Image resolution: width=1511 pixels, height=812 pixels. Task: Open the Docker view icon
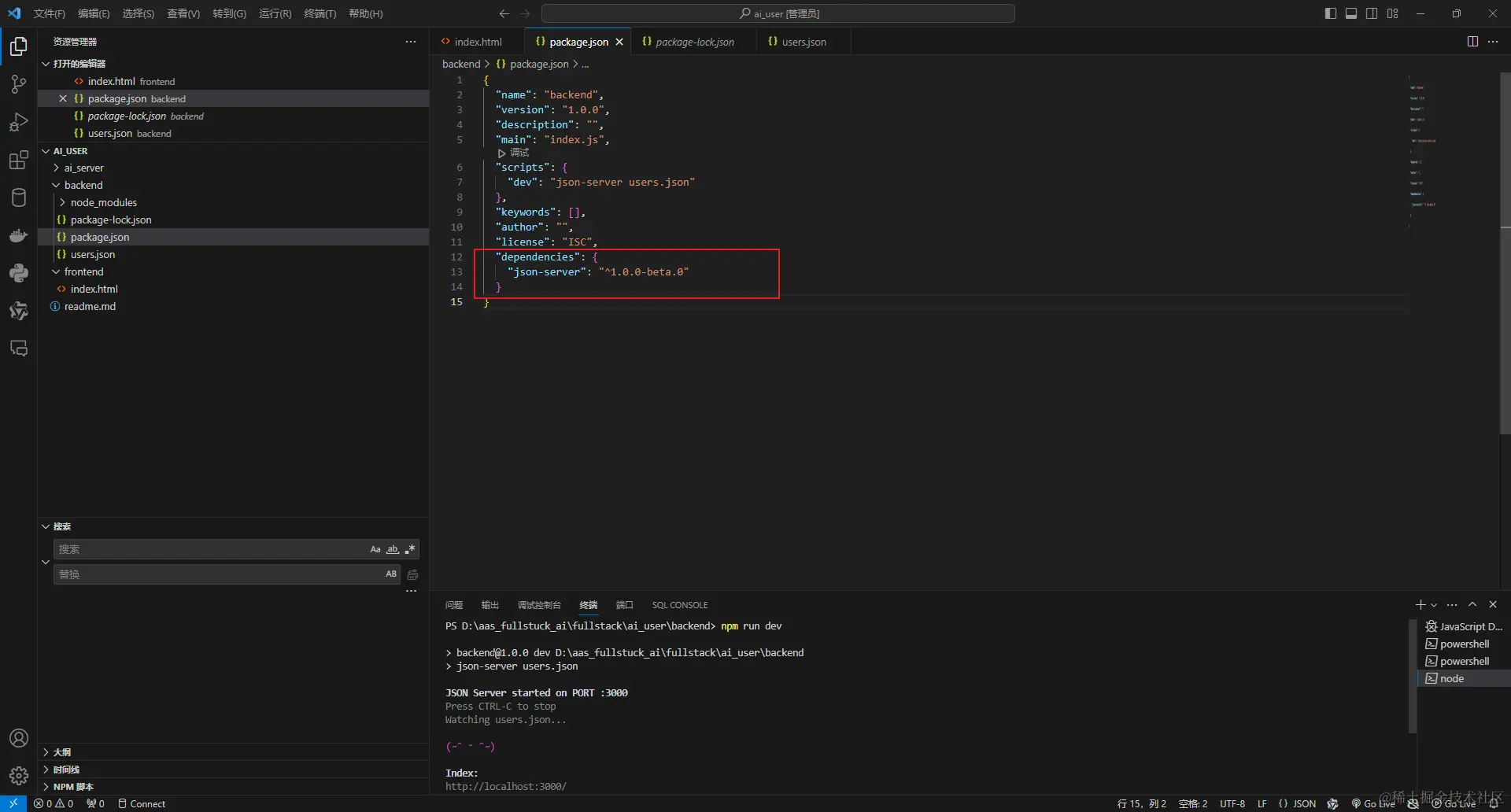[x=19, y=235]
